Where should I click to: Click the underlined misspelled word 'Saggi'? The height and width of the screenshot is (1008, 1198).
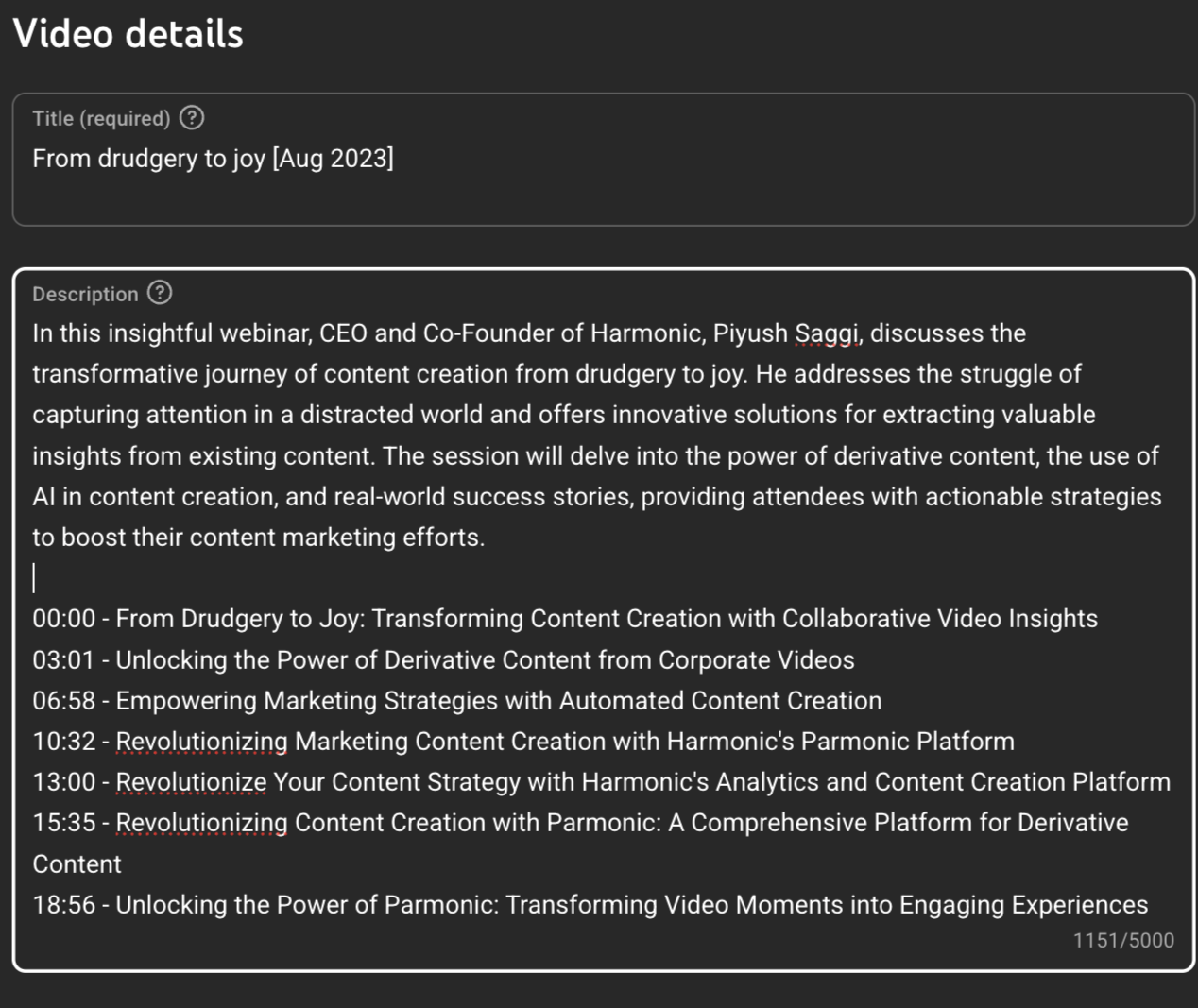click(827, 333)
